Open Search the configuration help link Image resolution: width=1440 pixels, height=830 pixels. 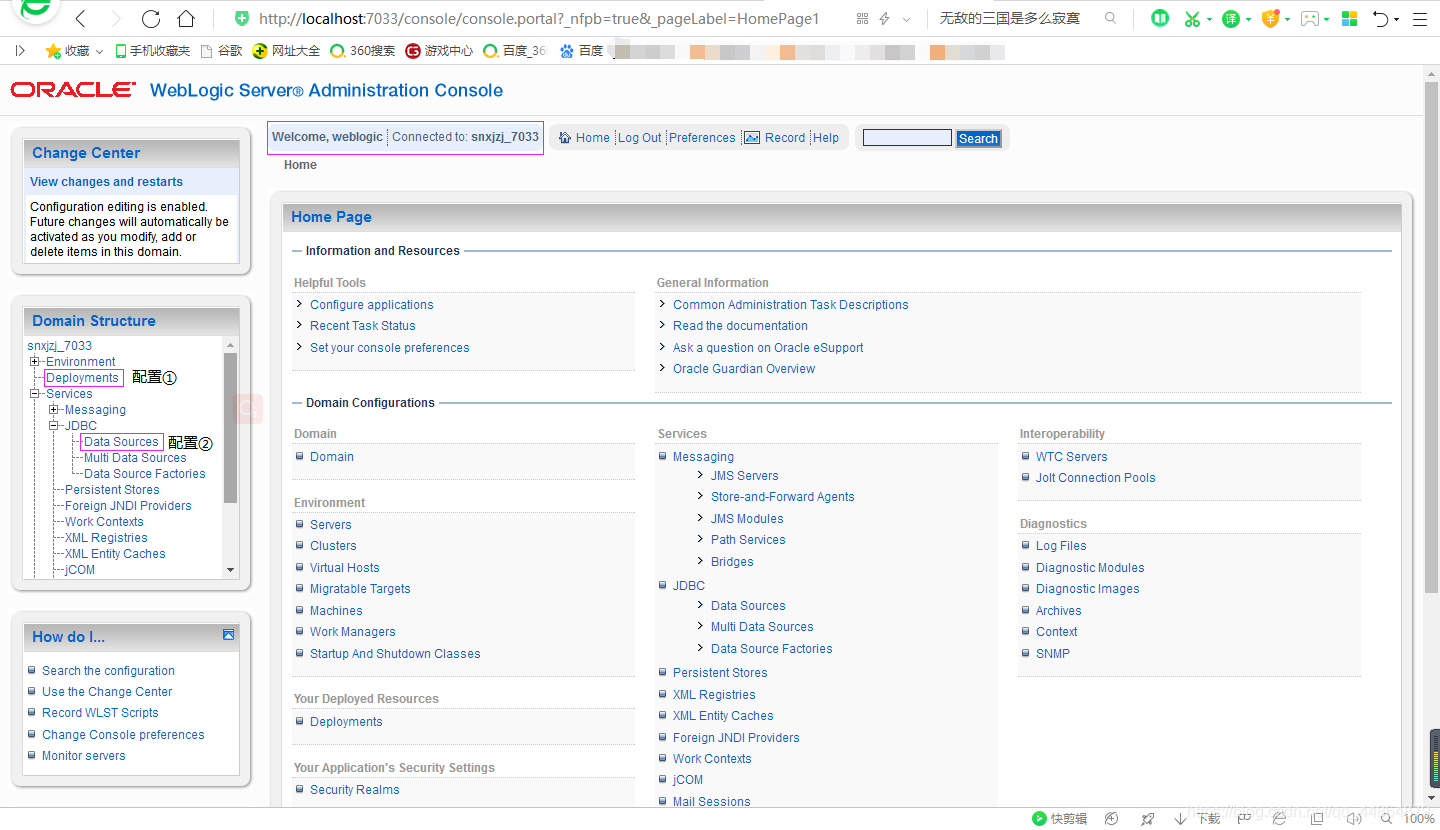tap(108, 671)
